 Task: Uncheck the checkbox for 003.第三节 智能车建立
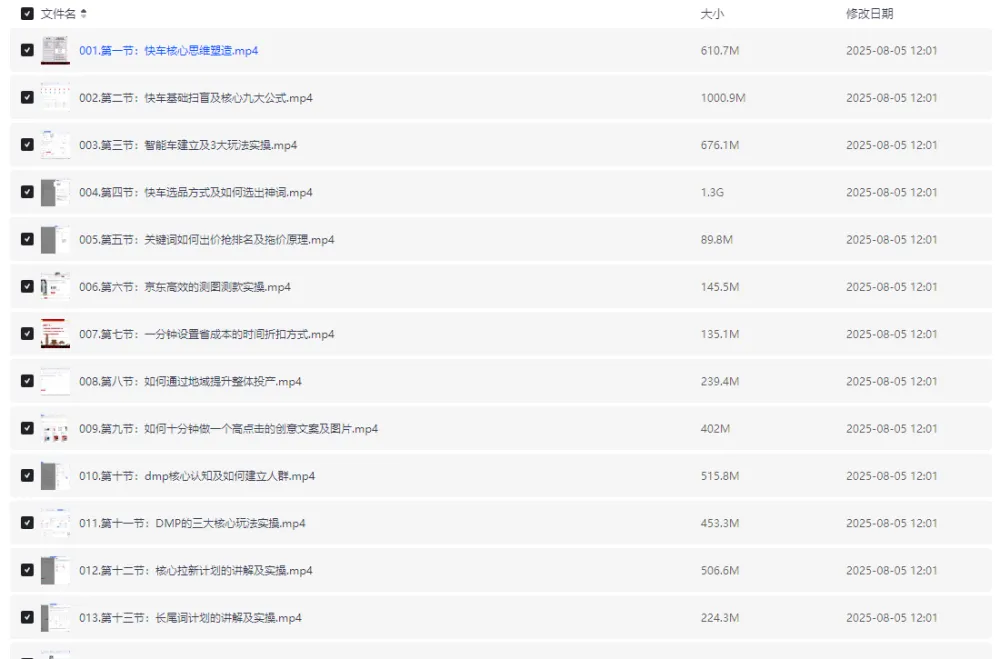(27, 145)
